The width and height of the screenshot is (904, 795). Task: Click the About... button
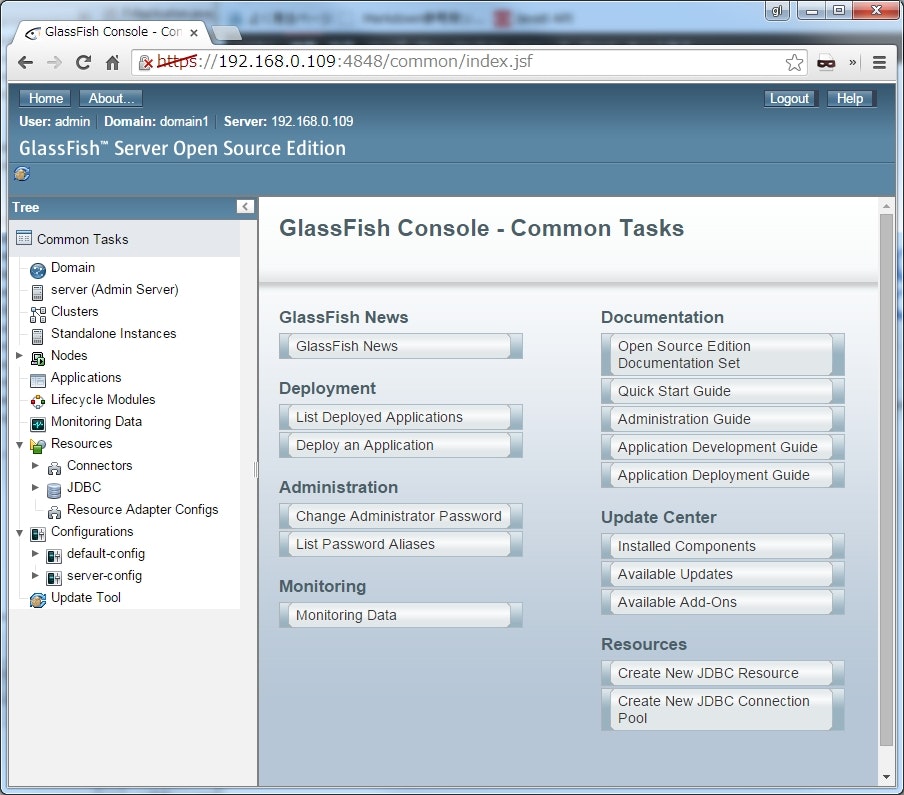tap(111, 98)
